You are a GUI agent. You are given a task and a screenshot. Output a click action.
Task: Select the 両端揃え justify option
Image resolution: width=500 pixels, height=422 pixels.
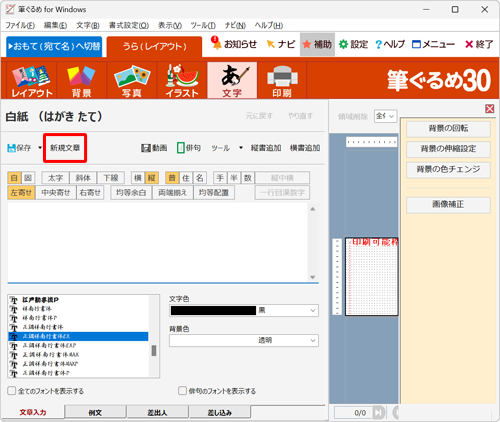tap(172, 192)
